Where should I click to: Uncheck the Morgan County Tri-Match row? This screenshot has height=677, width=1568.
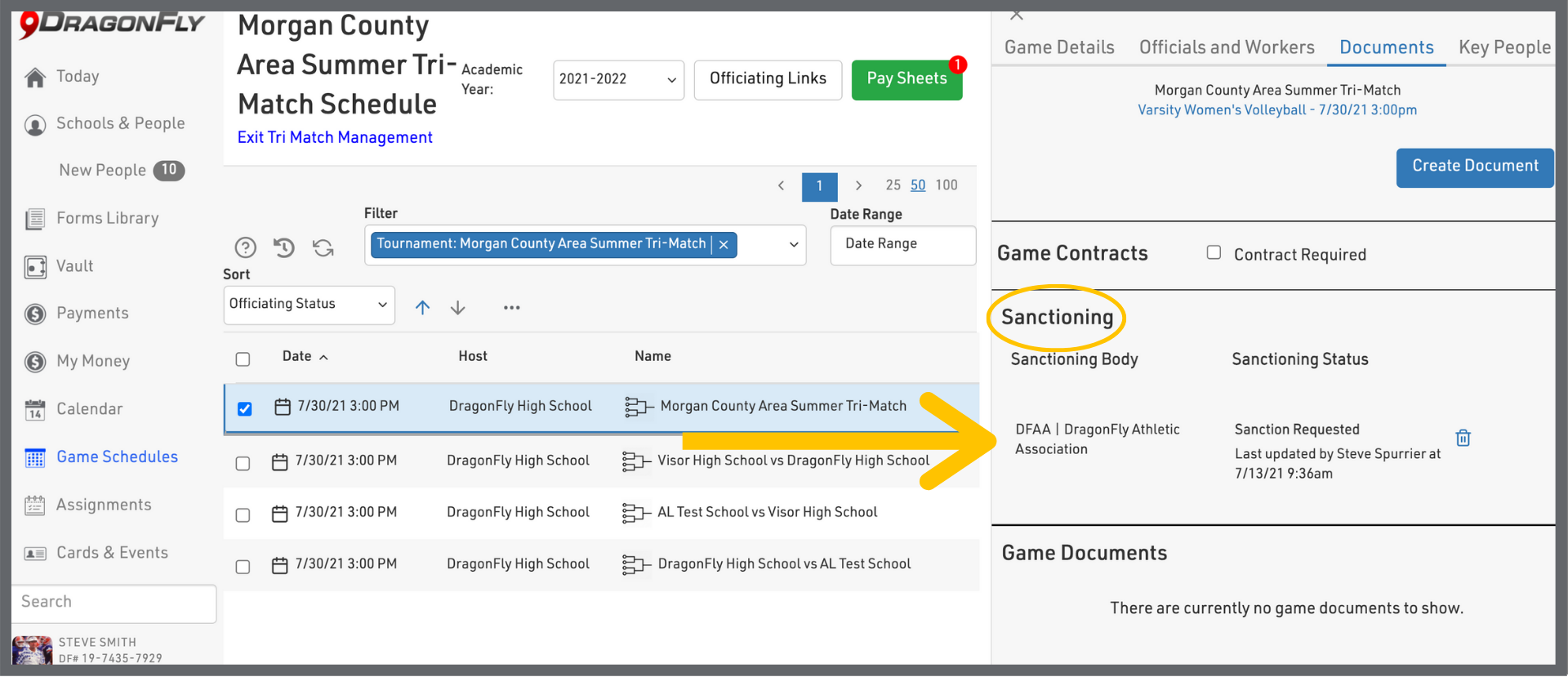[244, 408]
